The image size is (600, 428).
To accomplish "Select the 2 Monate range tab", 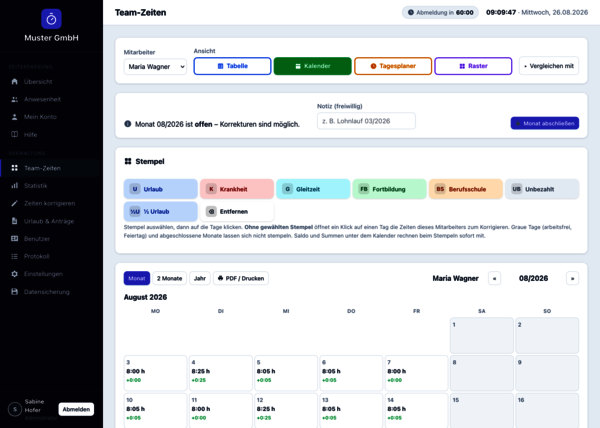I will (170, 278).
